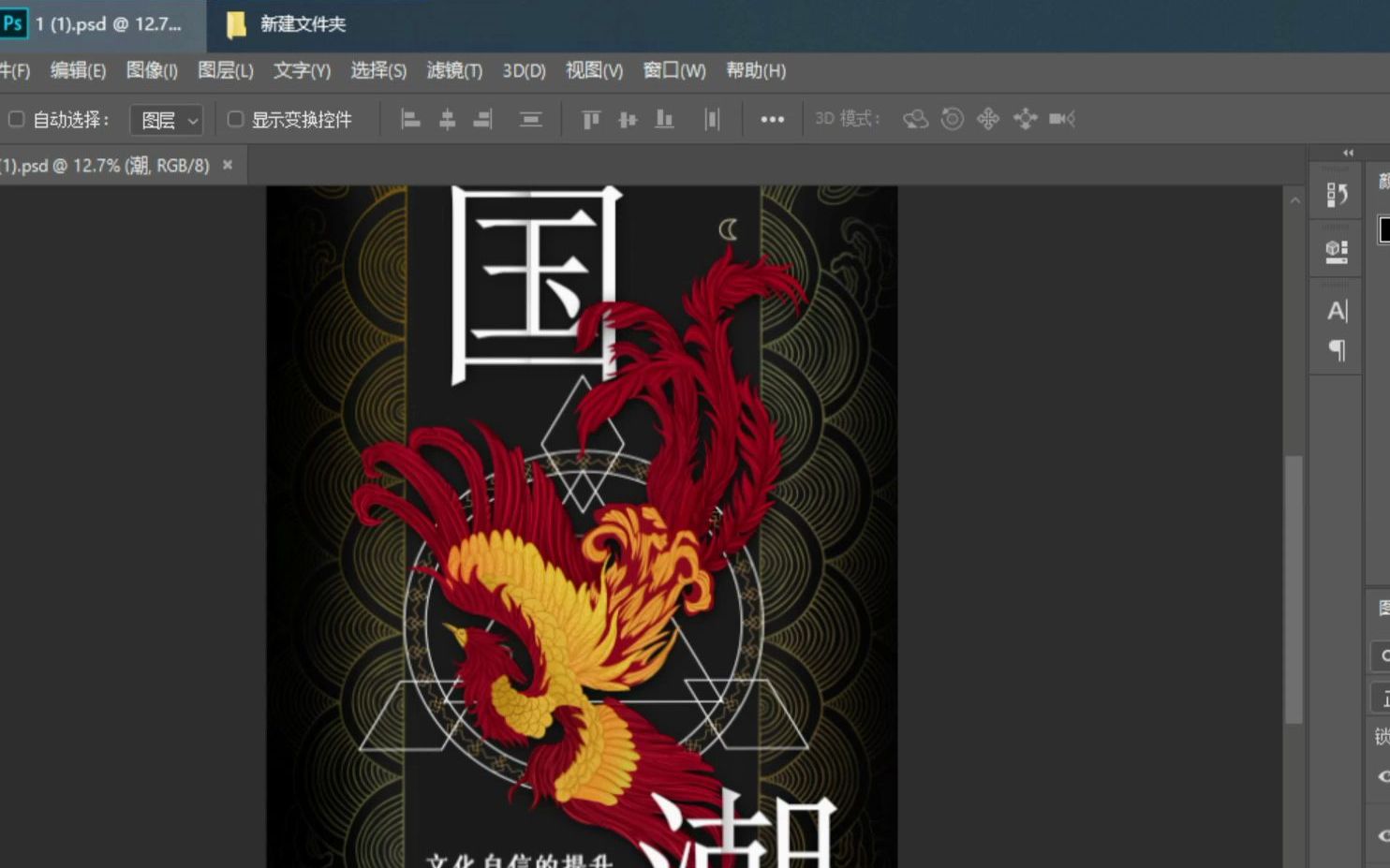1390x868 pixels.
Task: Open the 帮助(H) menu
Action: (756, 70)
